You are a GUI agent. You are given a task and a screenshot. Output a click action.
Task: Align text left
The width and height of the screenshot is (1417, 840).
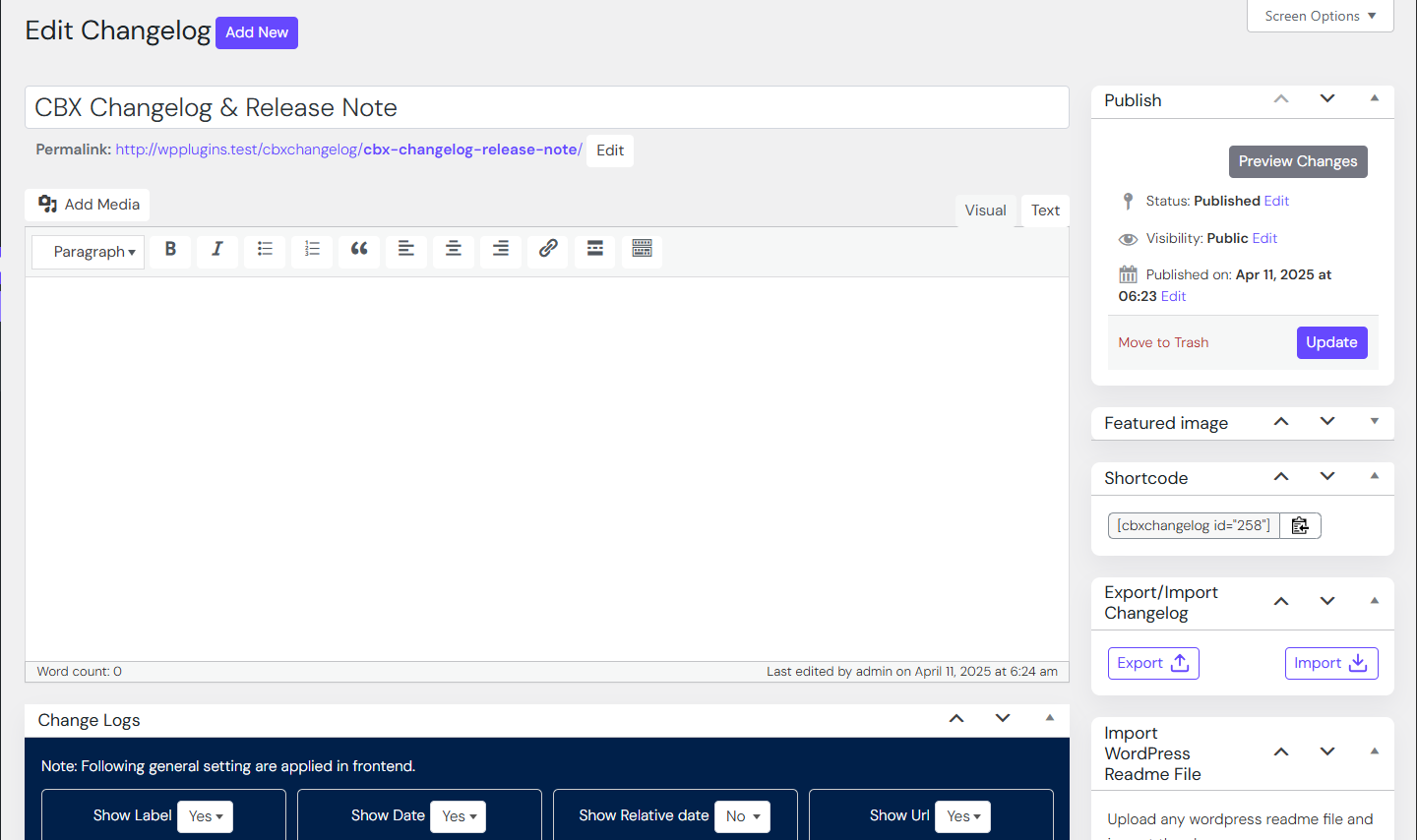coord(406,251)
